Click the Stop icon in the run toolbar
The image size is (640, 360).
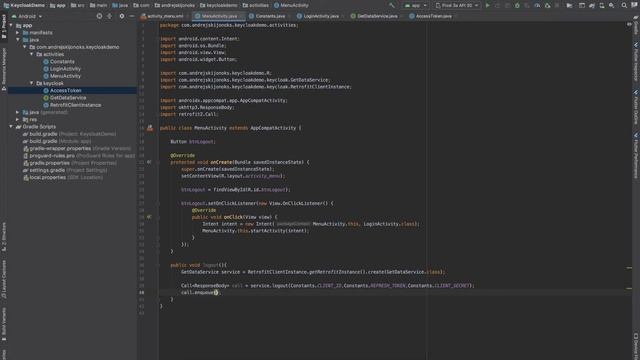(557, 5)
